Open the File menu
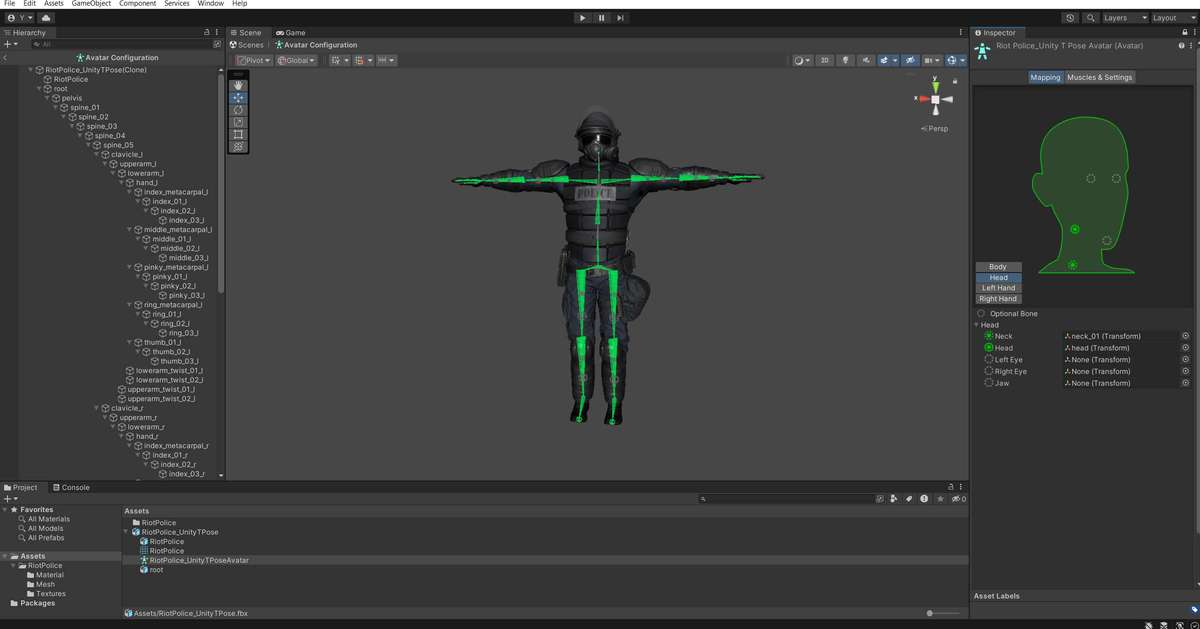 (9, 4)
